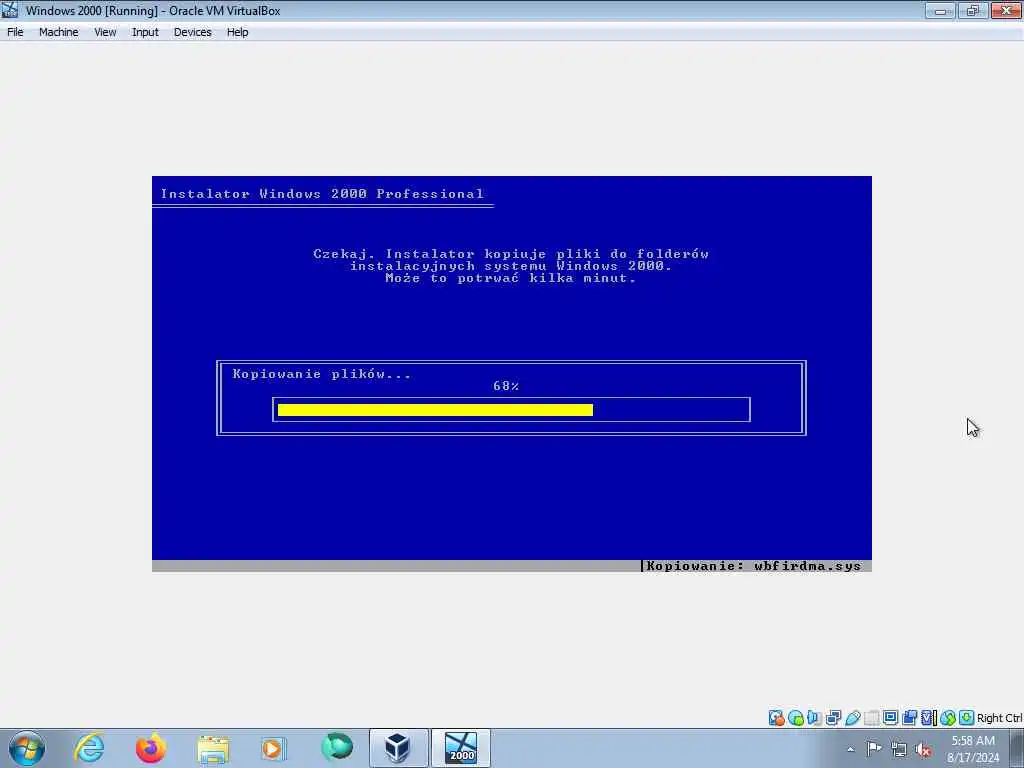Click the network tray icon
The height and width of the screenshot is (768, 1024).
[x=899, y=749]
